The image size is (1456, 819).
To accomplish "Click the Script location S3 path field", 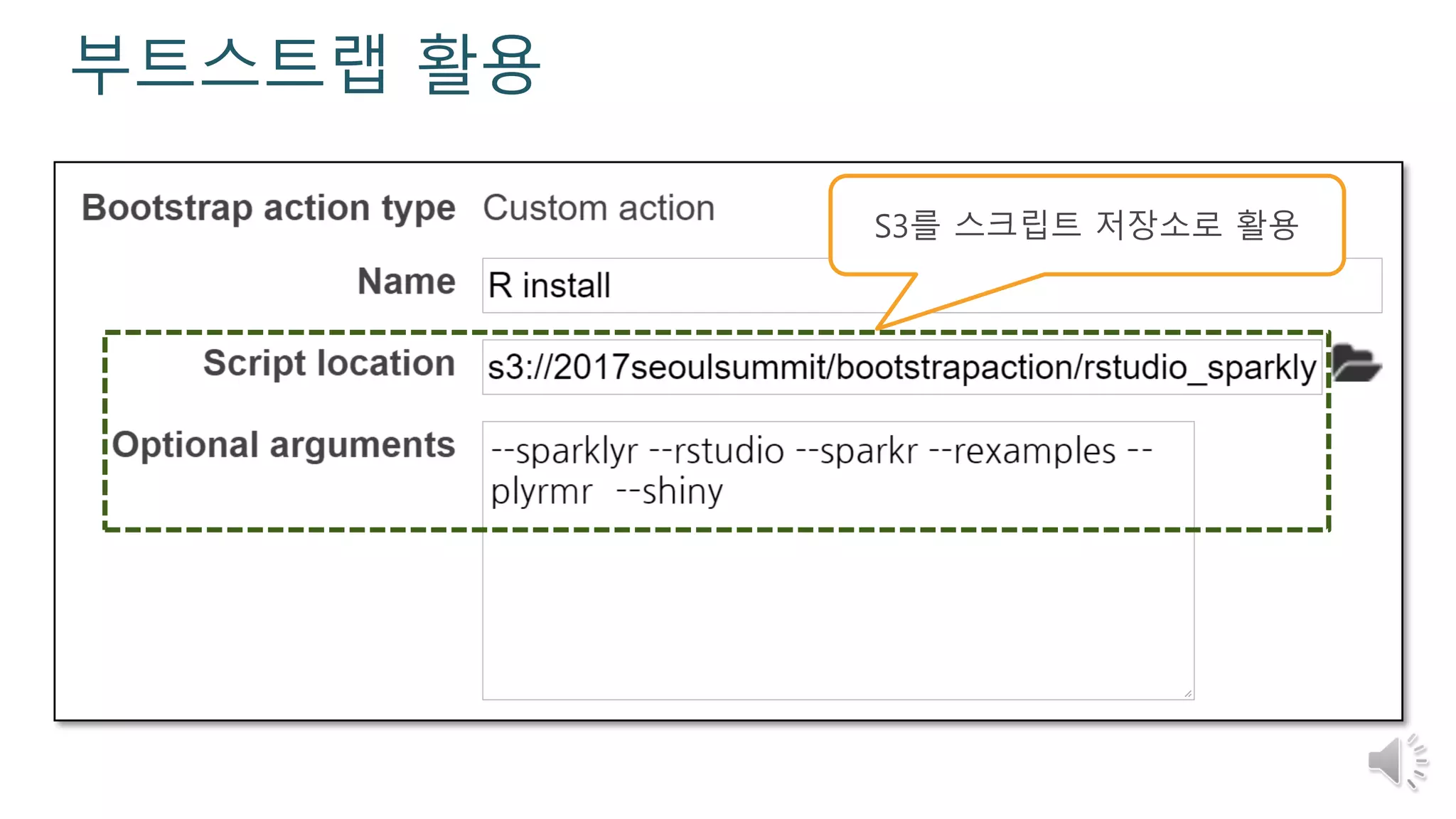I will point(902,367).
